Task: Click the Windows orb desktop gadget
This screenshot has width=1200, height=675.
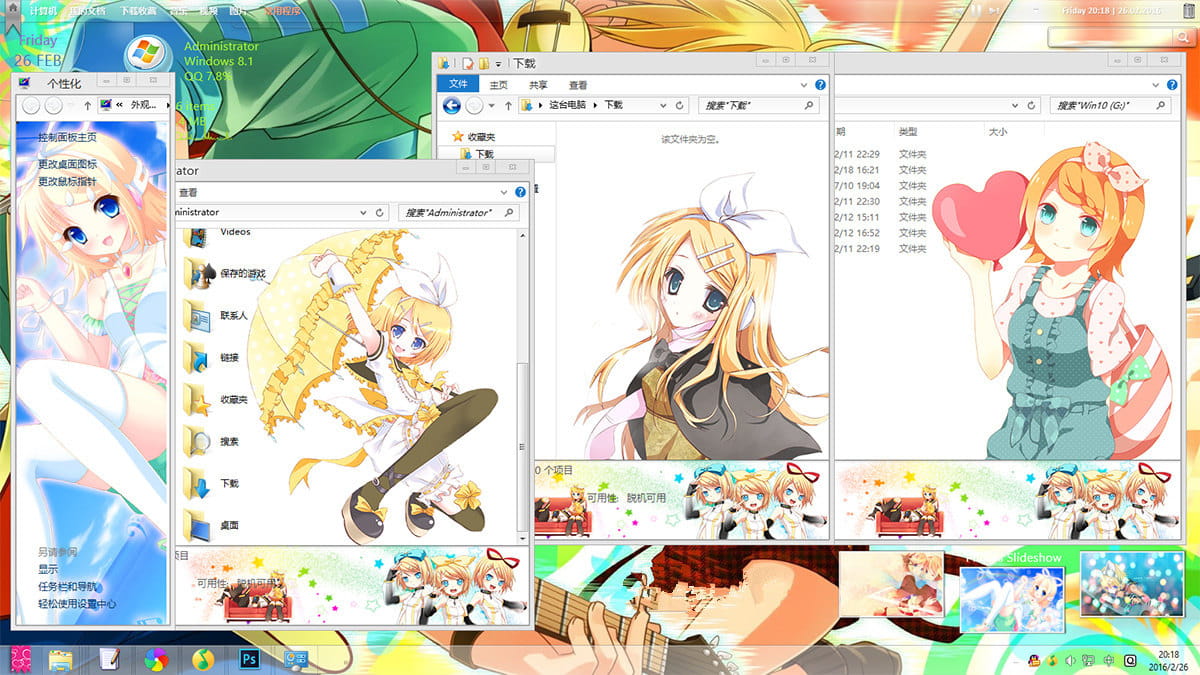Action: pos(146,53)
